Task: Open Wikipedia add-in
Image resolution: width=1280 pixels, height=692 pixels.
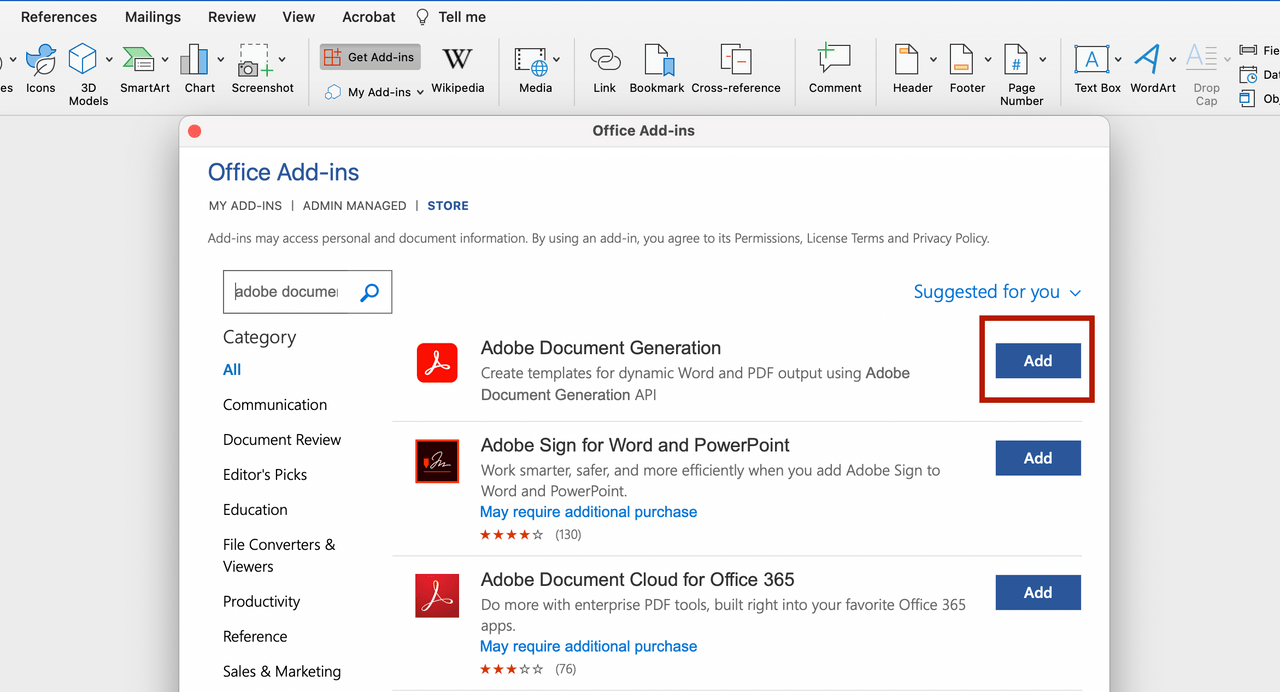Action: coord(457,68)
